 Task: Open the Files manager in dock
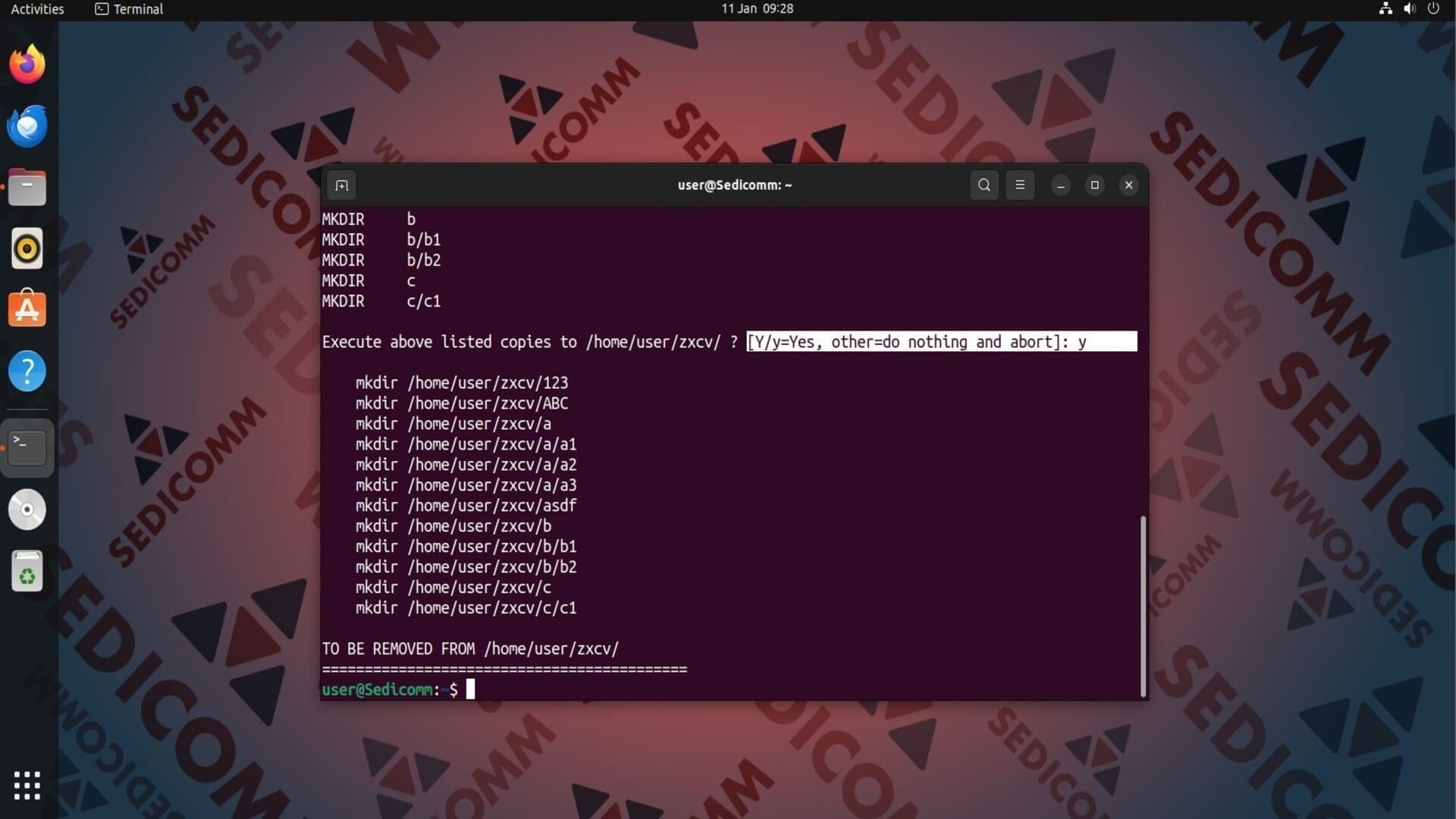coord(27,187)
